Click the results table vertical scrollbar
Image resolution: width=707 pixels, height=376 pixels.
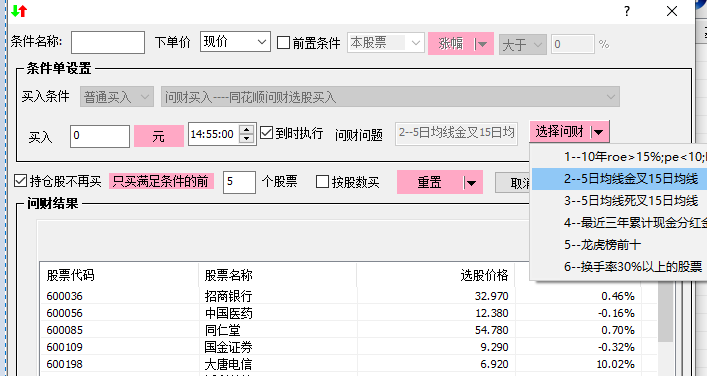pos(665,316)
